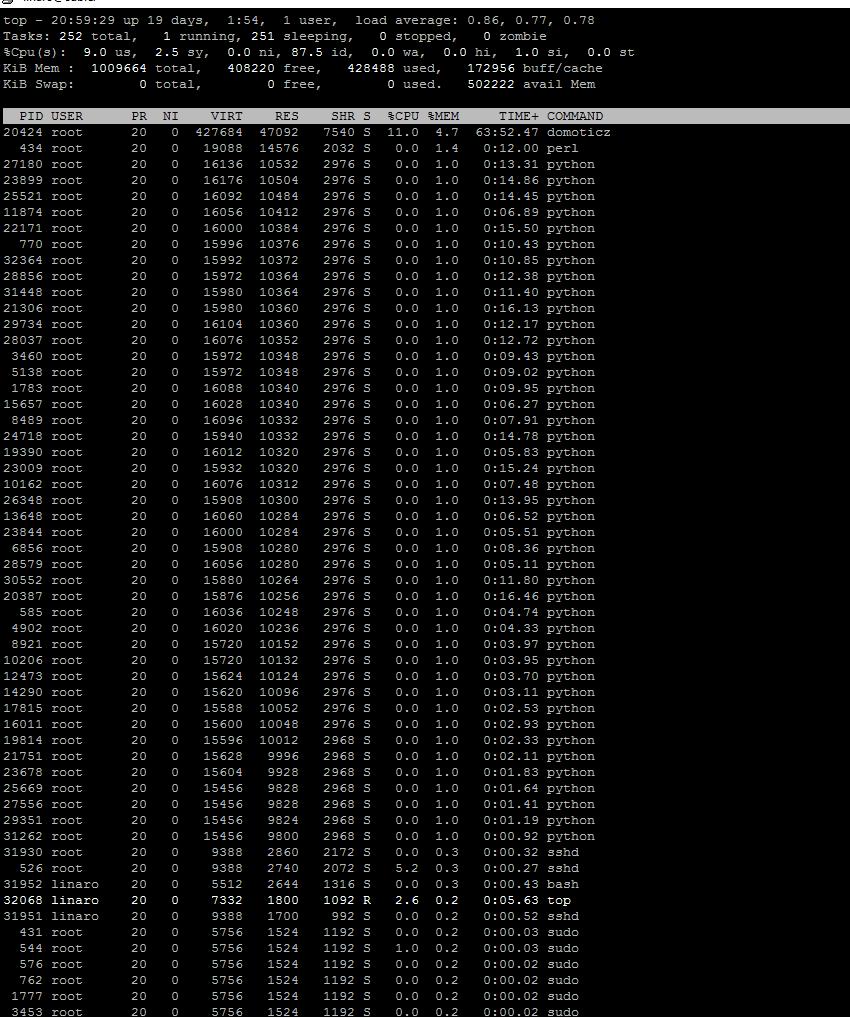Select the perl command name
The image size is (850, 1017).
(563, 149)
